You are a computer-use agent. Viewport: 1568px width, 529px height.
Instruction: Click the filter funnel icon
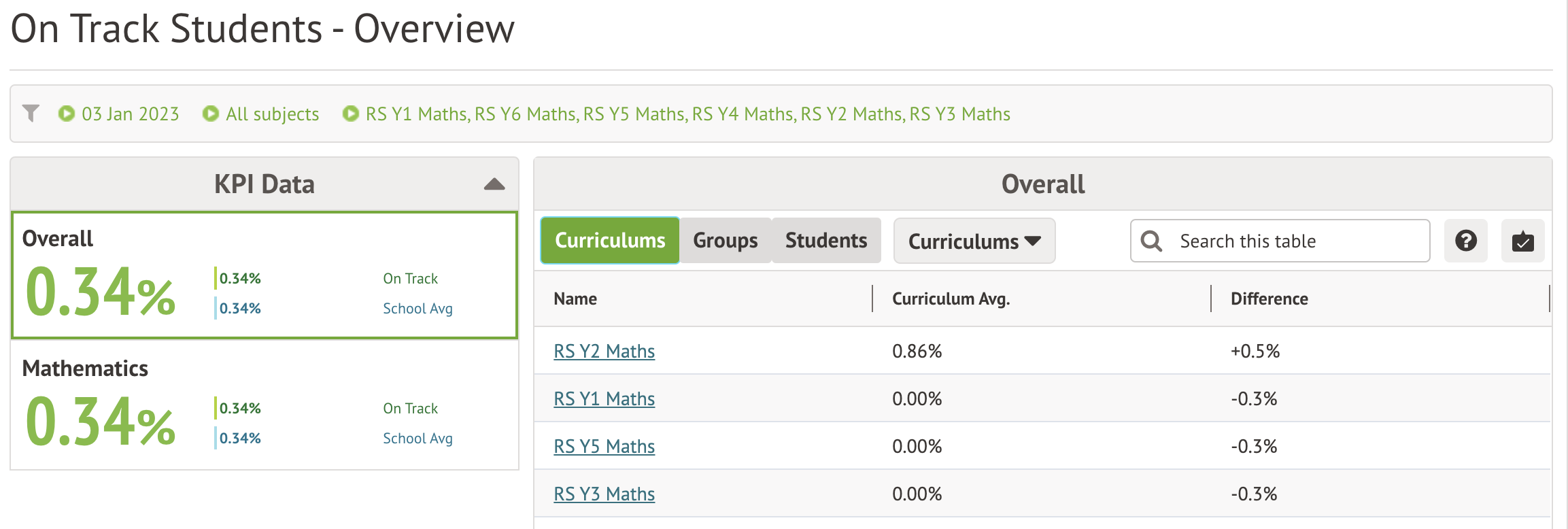point(31,113)
